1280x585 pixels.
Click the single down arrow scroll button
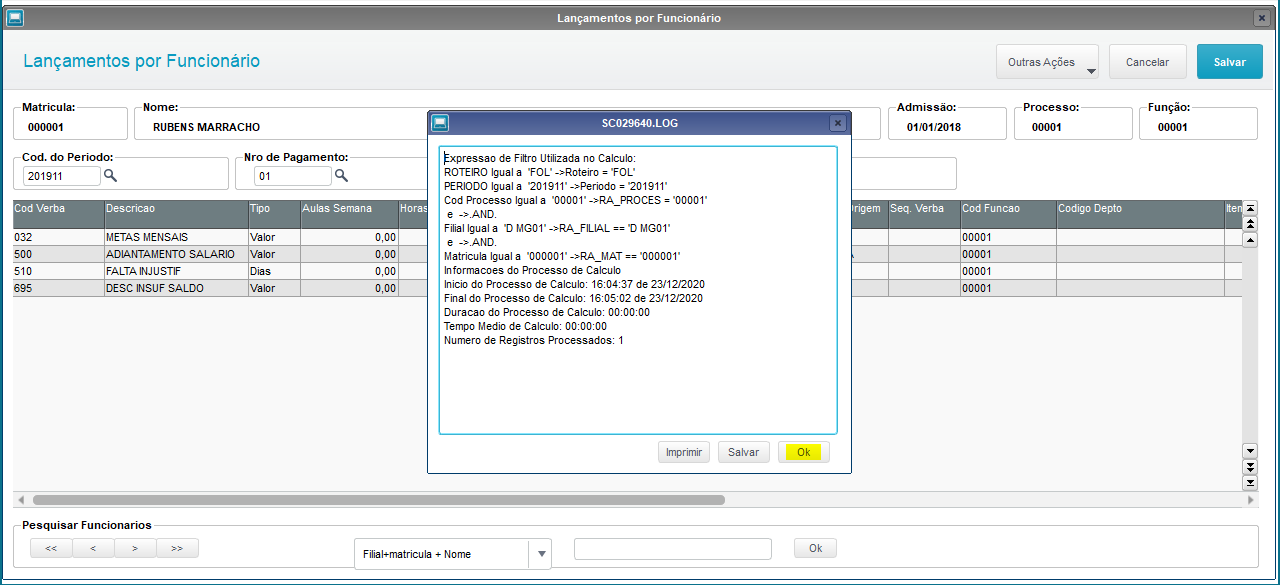pos(1249,451)
